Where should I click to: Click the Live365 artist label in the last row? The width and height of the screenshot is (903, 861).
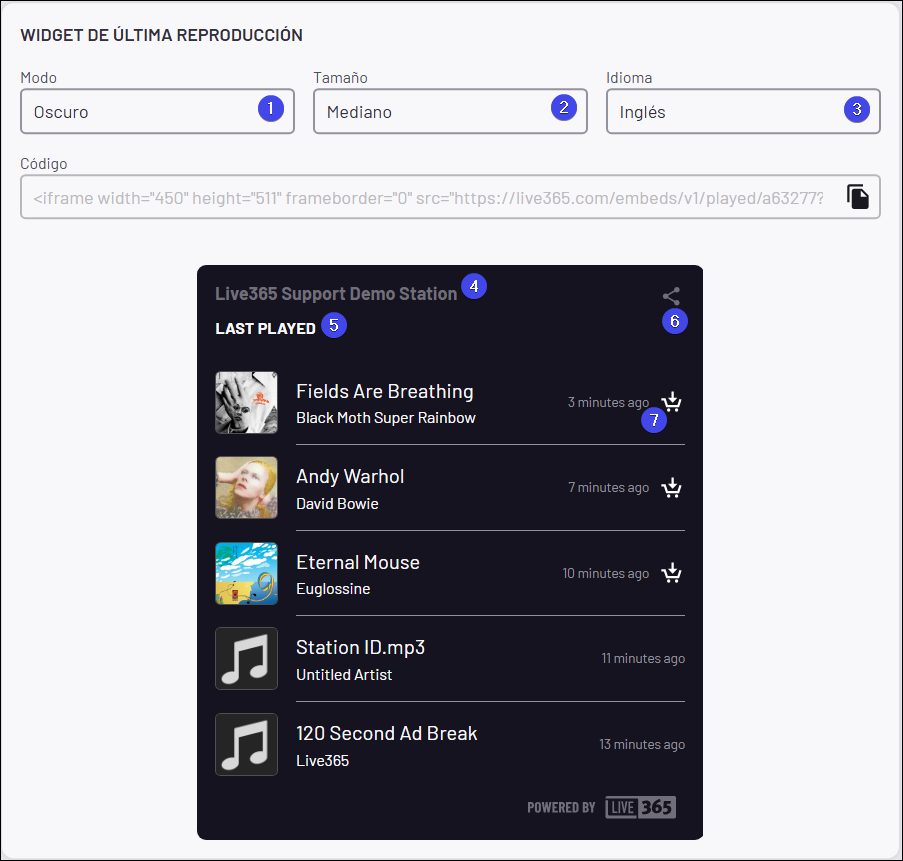(x=322, y=760)
